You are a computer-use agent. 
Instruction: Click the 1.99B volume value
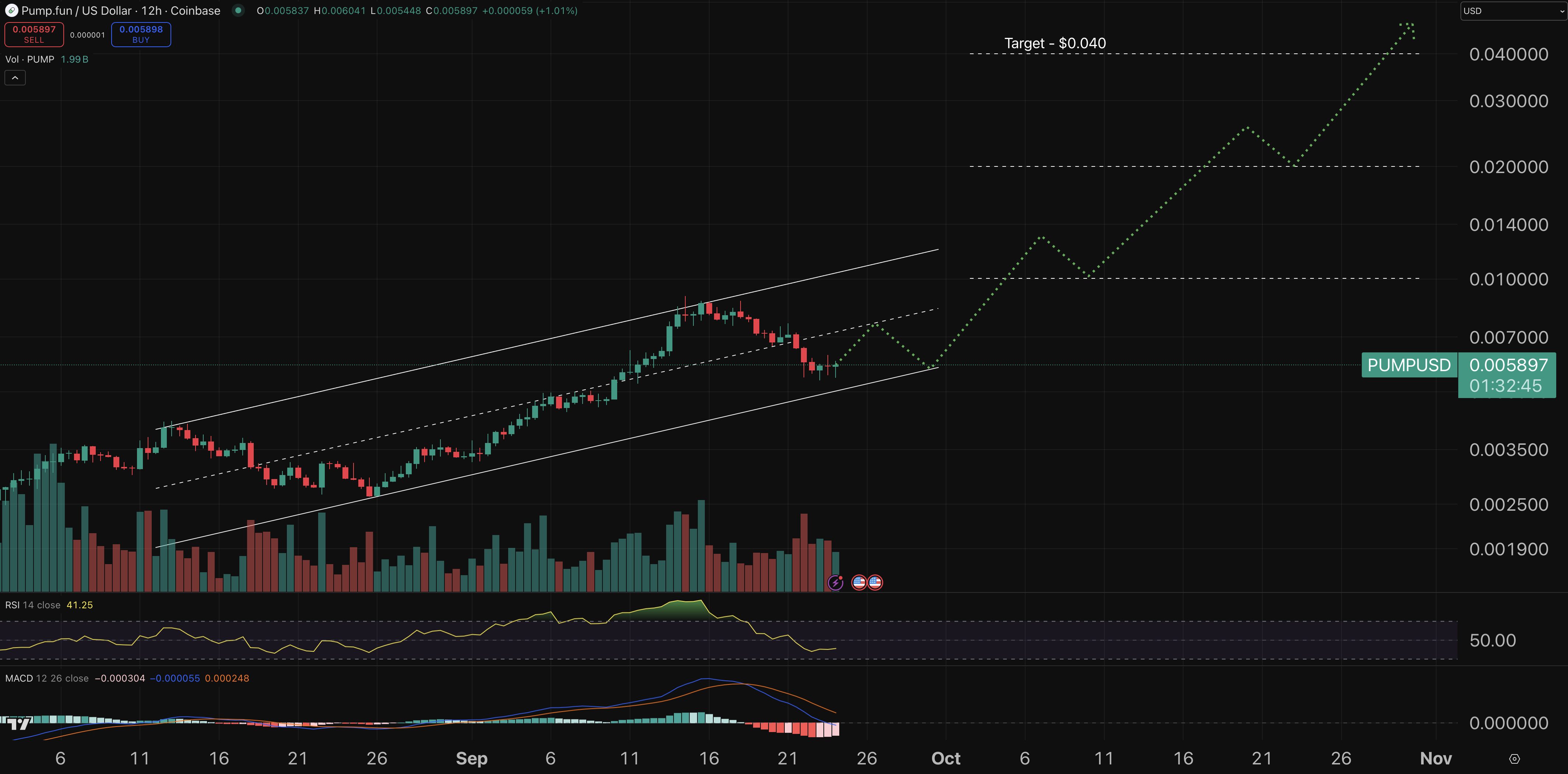point(74,60)
